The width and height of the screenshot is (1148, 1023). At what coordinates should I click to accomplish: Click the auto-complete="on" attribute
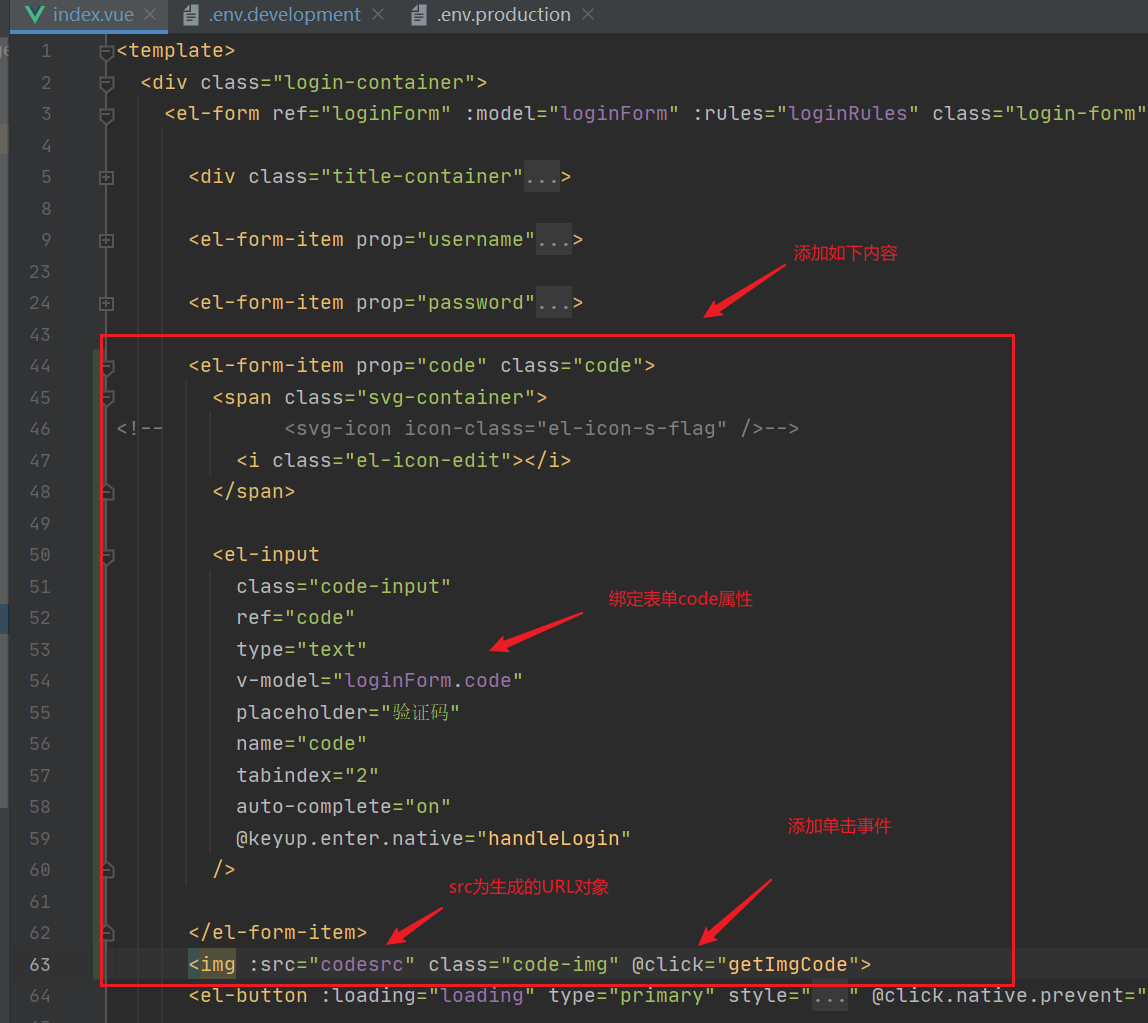[x=343, y=807]
